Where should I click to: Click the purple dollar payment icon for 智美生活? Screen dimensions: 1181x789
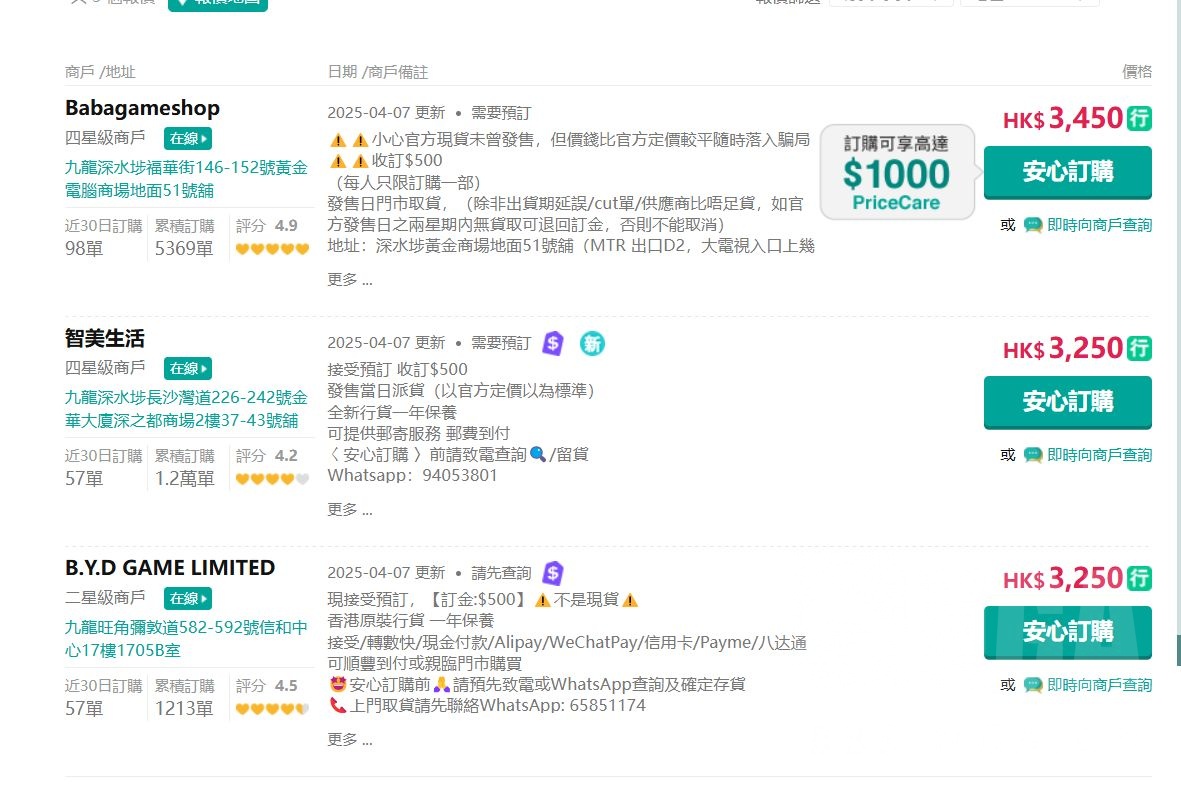tap(552, 343)
